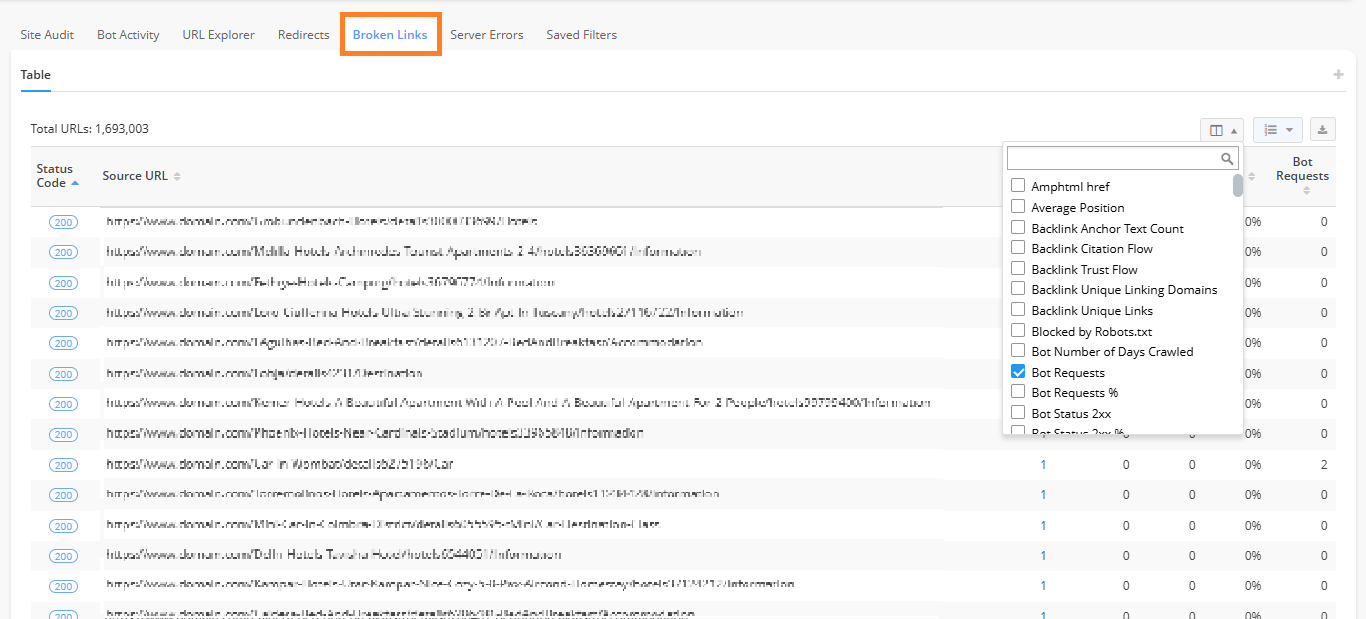Click the first row's 200 status badge
The image size is (1366, 619).
tap(63, 222)
